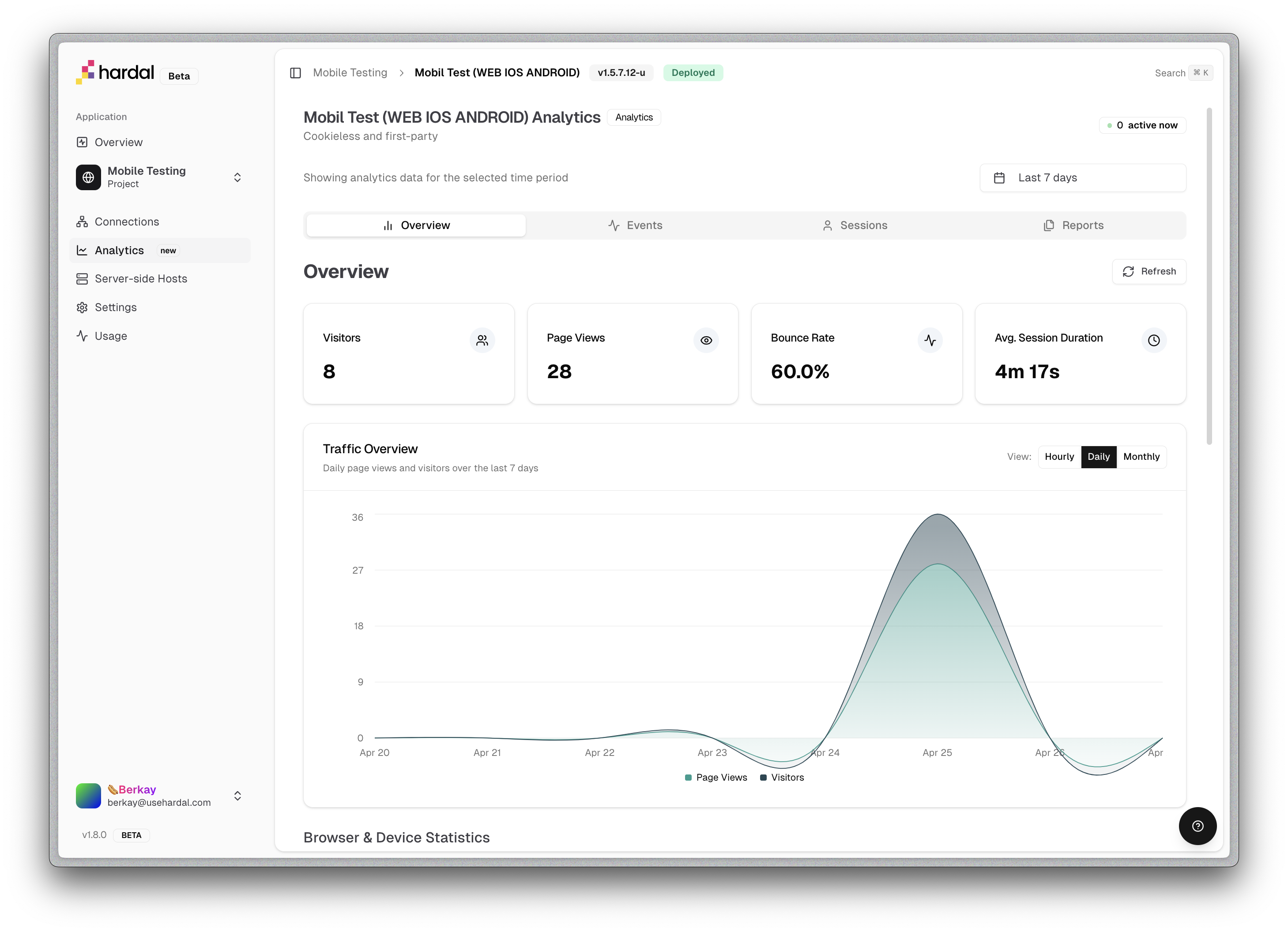
Task: Toggle the sidebar panel icon
Action: click(x=295, y=73)
